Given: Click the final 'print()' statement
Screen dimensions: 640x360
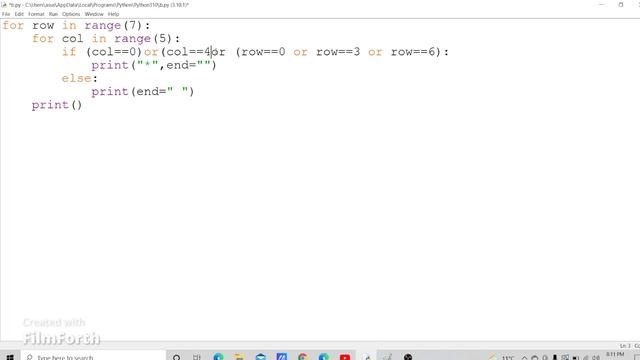Looking at the screenshot, I should tap(57, 105).
